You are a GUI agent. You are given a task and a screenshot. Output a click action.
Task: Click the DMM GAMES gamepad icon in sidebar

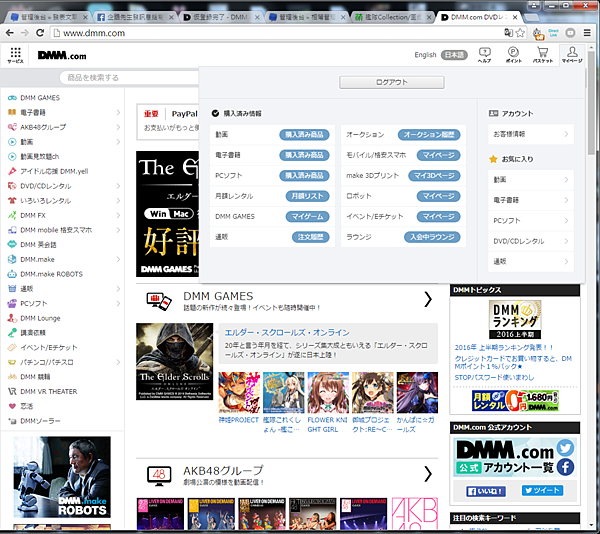click(12, 98)
